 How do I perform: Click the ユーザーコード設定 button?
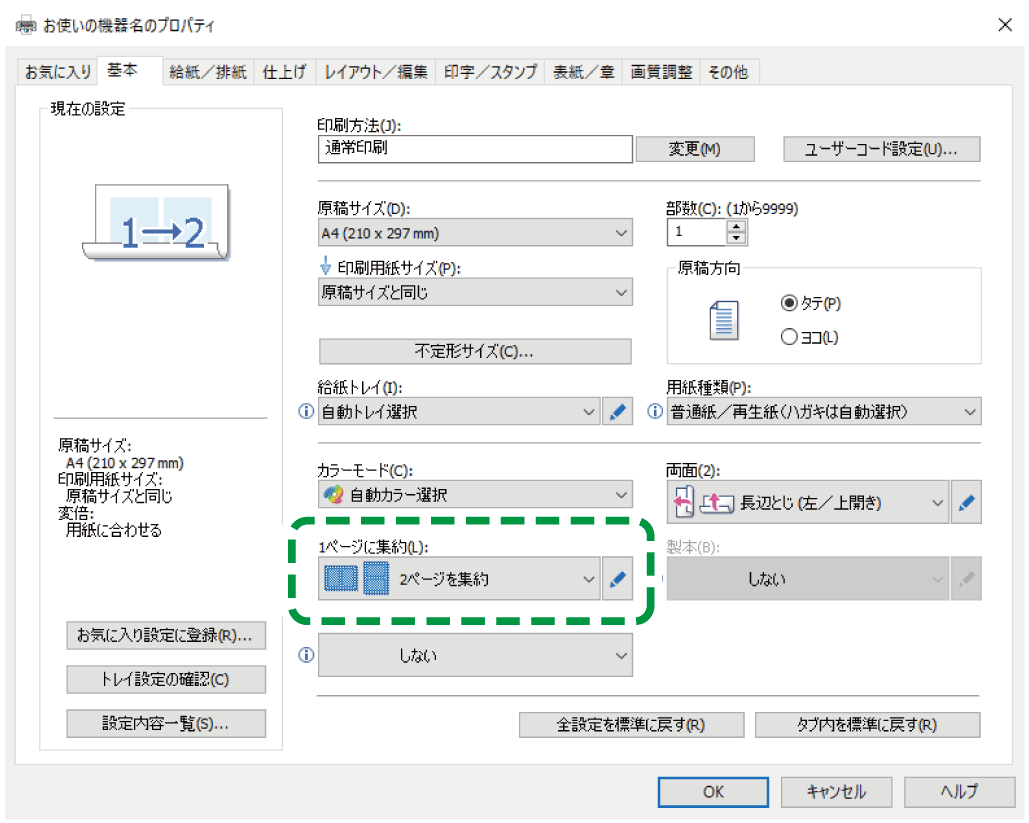pyautogui.click(x=881, y=149)
